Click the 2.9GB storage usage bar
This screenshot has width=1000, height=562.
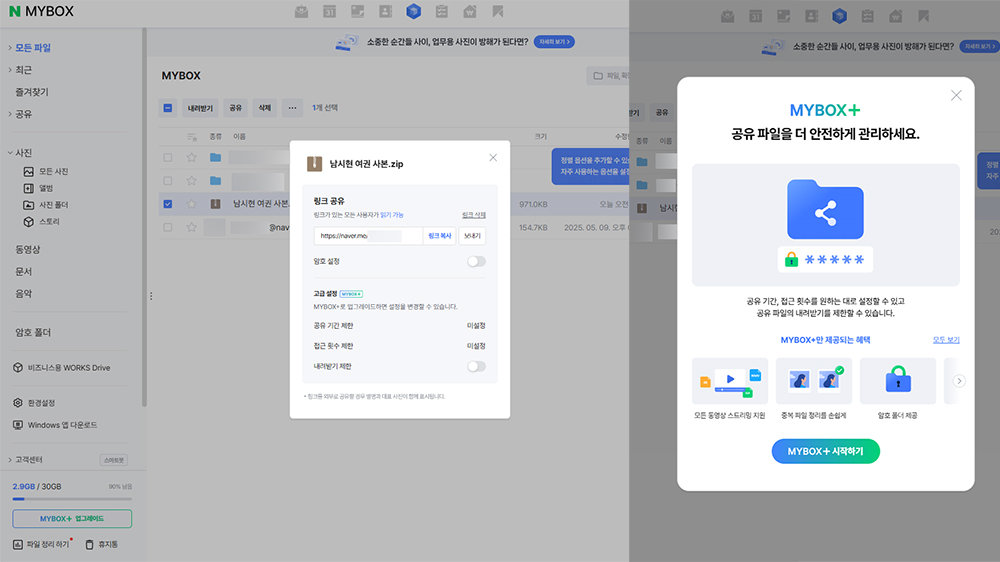72,496
